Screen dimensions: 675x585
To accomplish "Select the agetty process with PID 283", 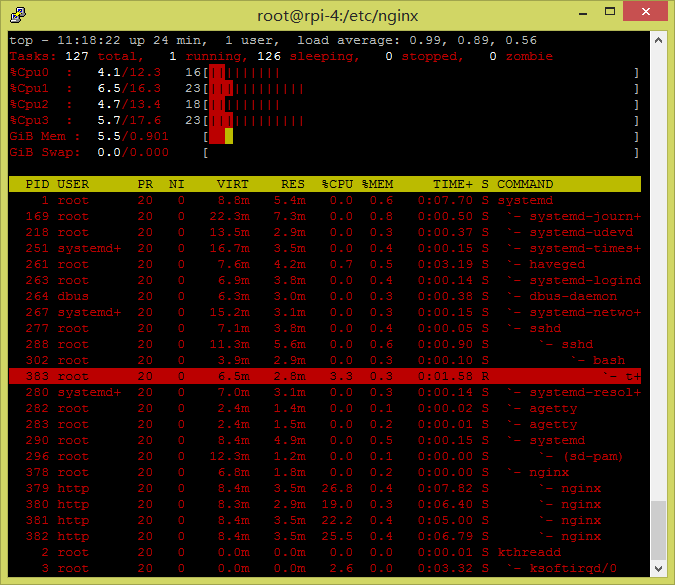I will pos(325,424).
